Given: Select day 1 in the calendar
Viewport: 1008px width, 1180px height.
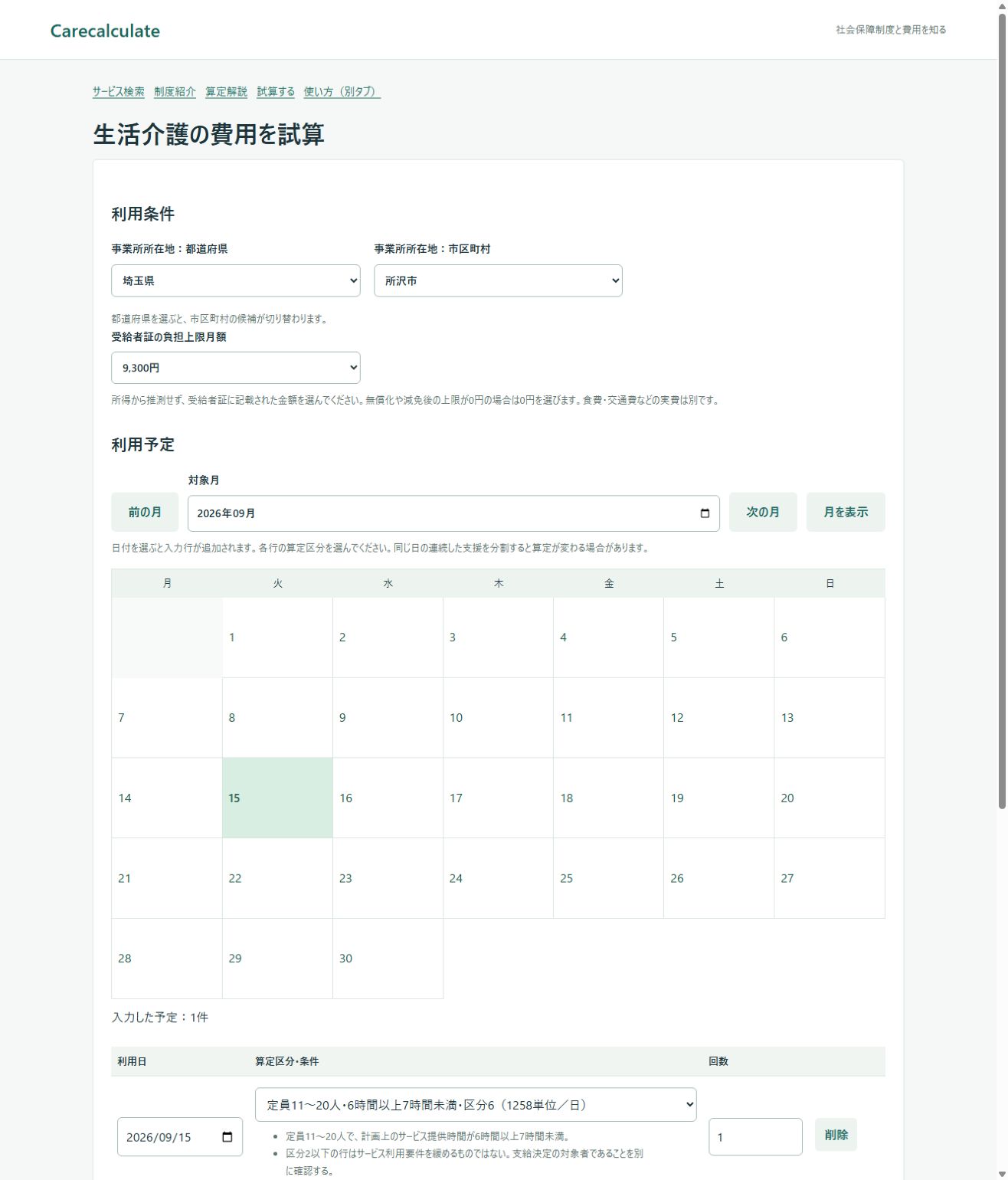Looking at the screenshot, I should [x=277, y=638].
